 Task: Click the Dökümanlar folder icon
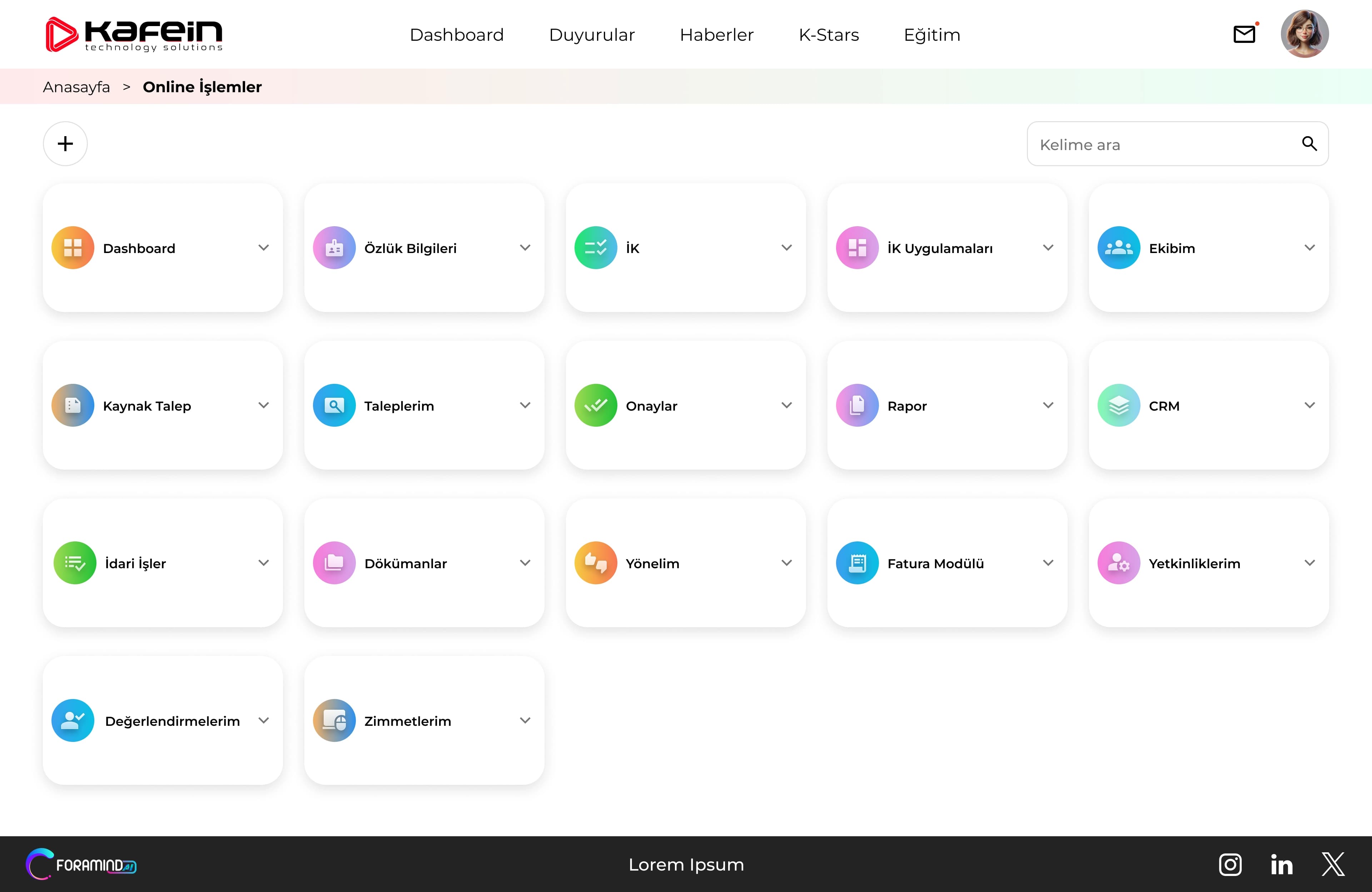334,563
